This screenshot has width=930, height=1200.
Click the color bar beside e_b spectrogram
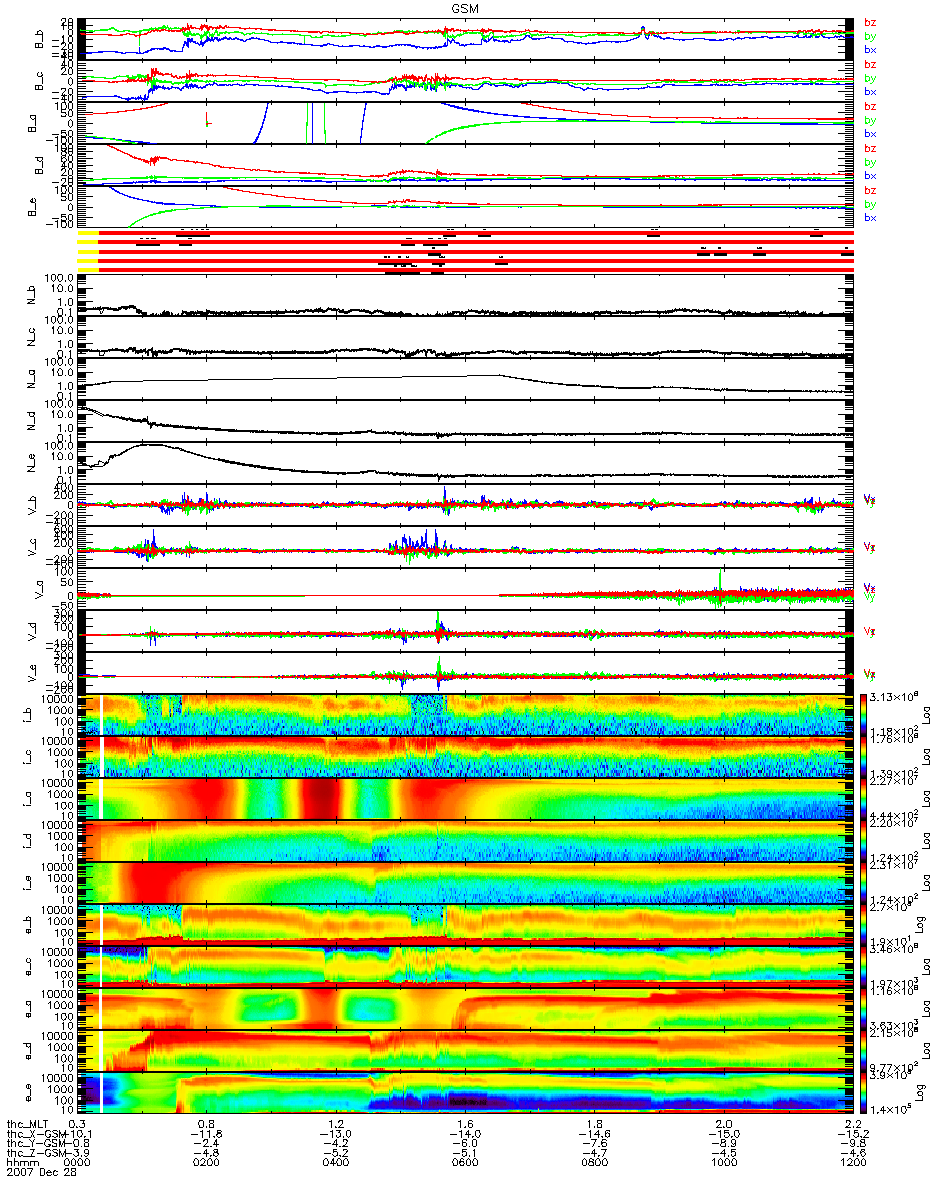(x=865, y=925)
